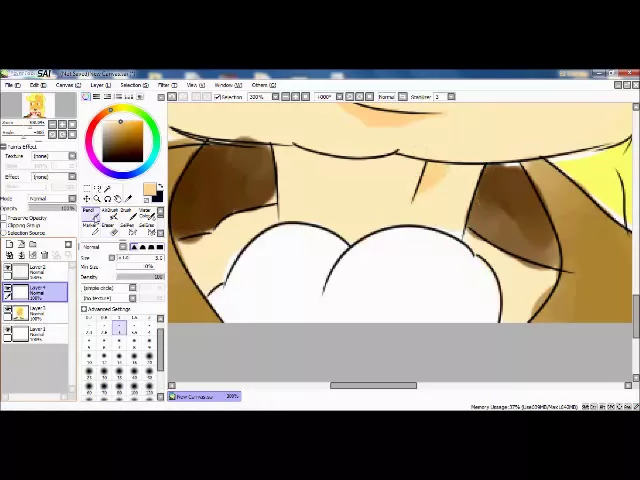Pick the Marker tool
The image size is (640, 480).
(x=88, y=225)
